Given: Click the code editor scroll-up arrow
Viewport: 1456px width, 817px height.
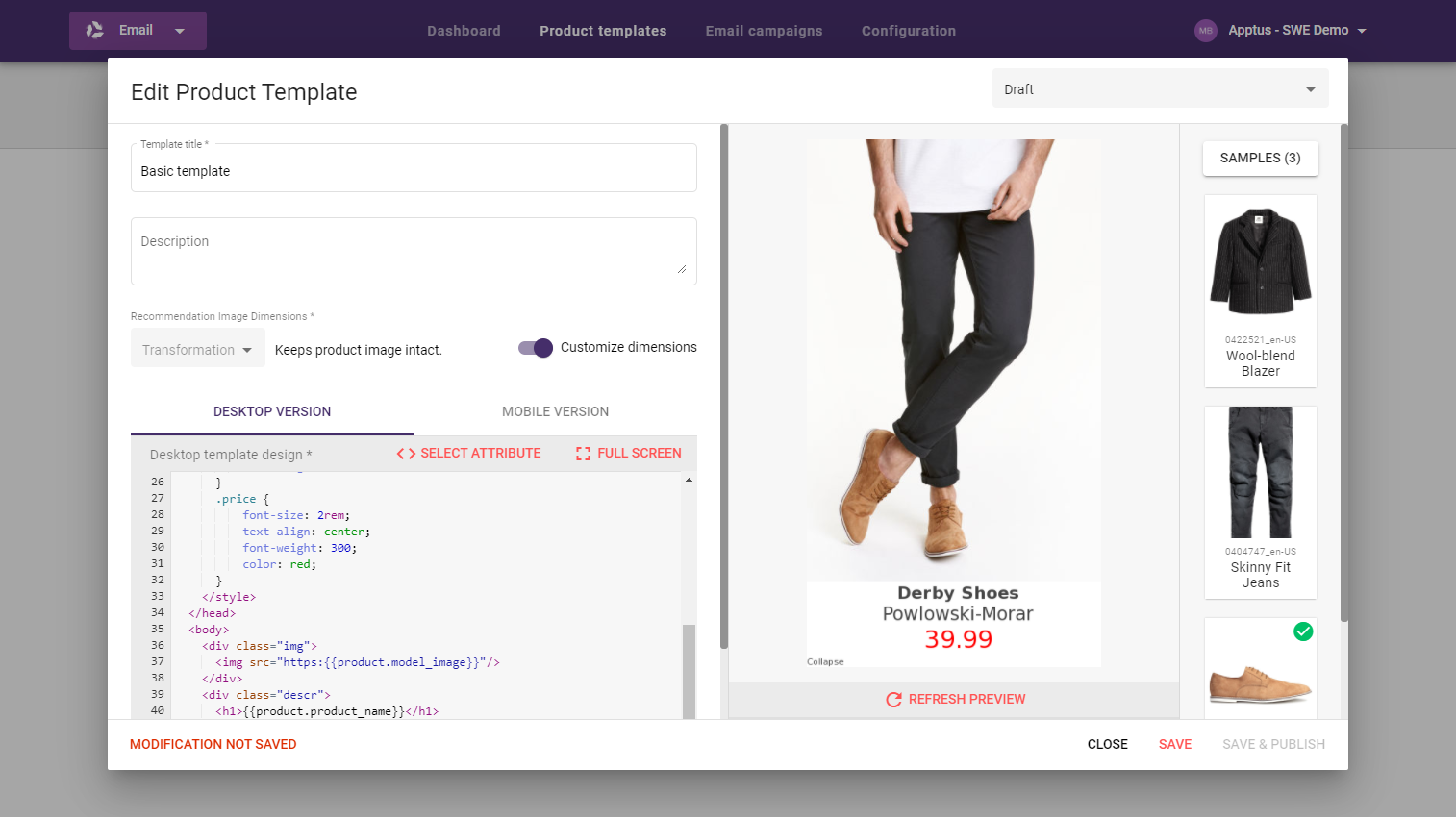Looking at the screenshot, I should 689,480.
